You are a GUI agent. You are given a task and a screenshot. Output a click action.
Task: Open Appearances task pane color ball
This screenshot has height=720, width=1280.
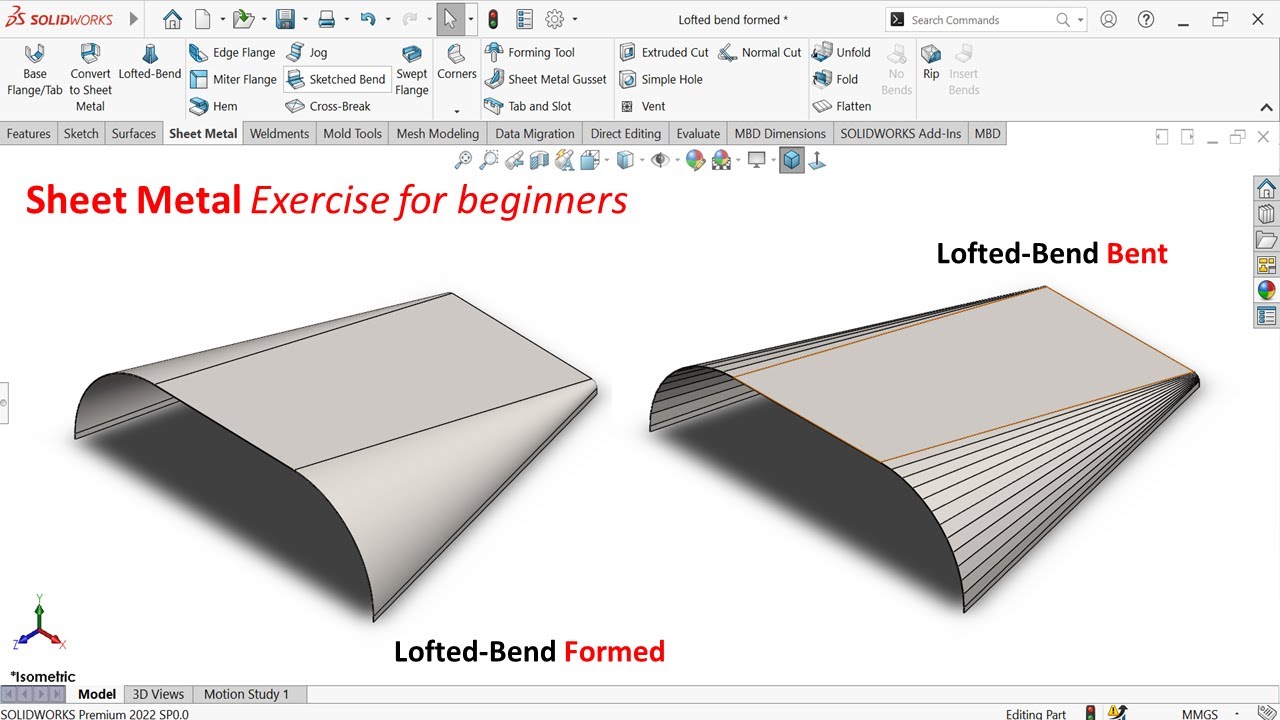coord(1266,290)
